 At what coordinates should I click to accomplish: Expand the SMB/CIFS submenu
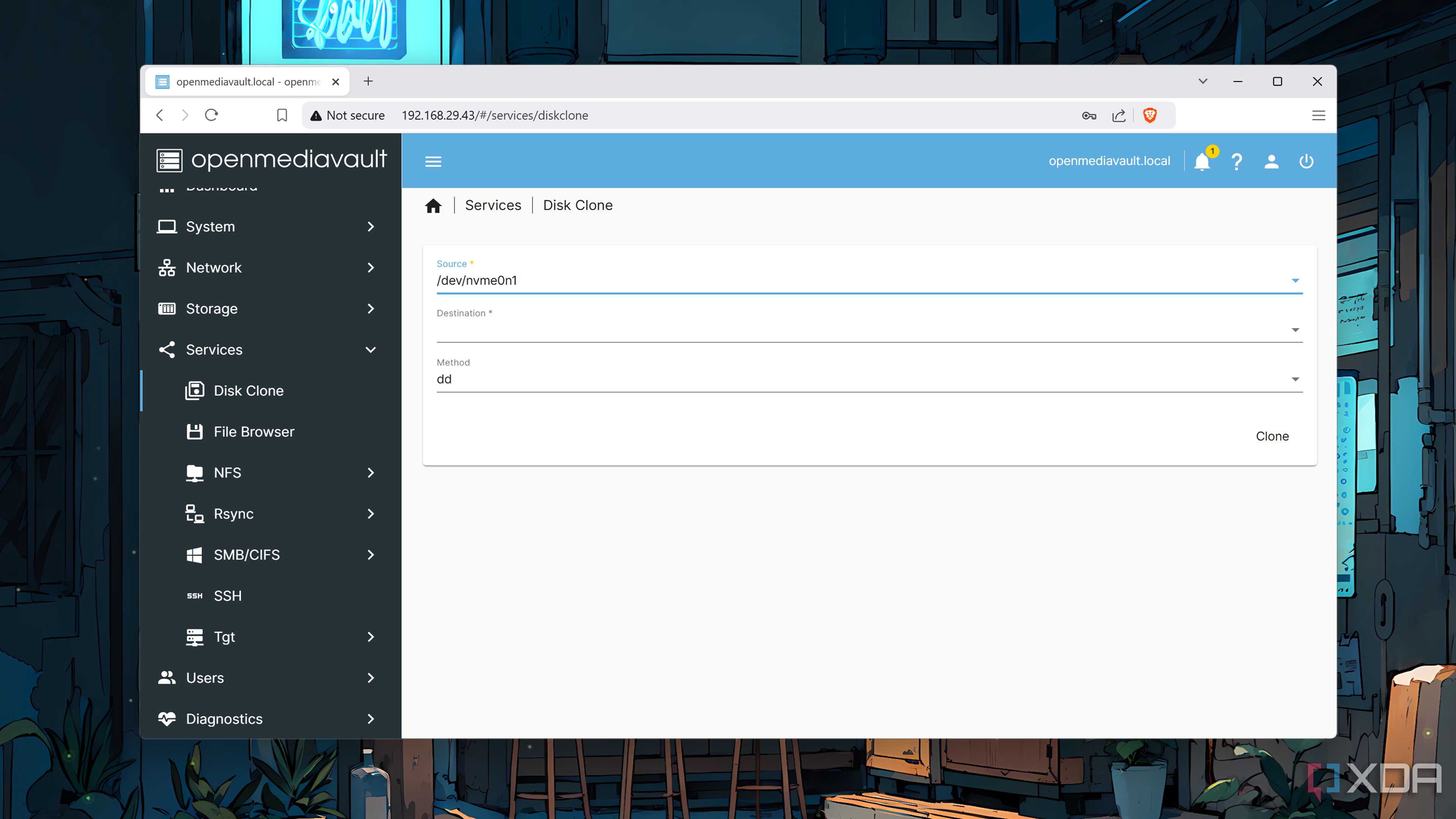tap(271, 555)
